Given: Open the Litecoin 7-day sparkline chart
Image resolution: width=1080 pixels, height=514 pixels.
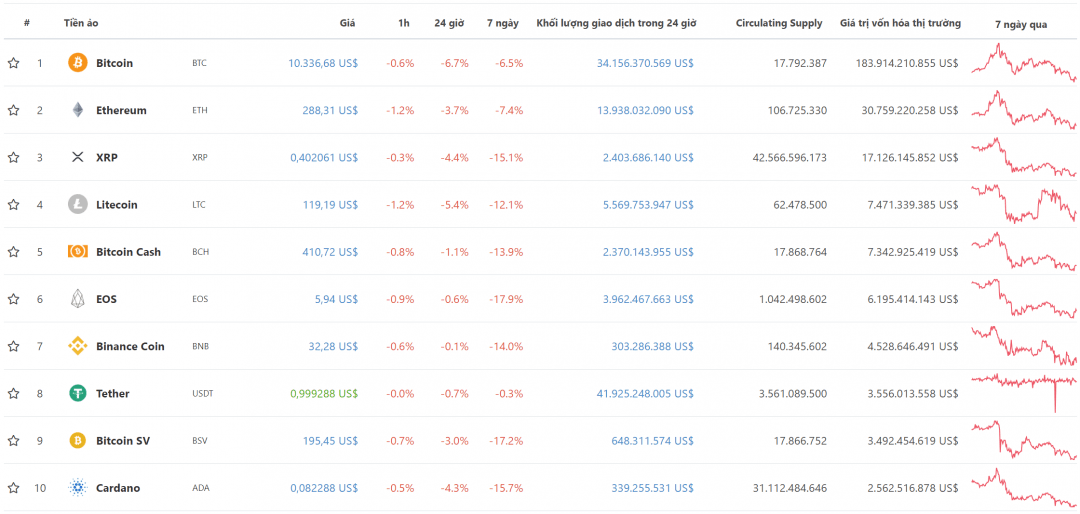Looking at the screenshot, I should (x=1024, y=204).
